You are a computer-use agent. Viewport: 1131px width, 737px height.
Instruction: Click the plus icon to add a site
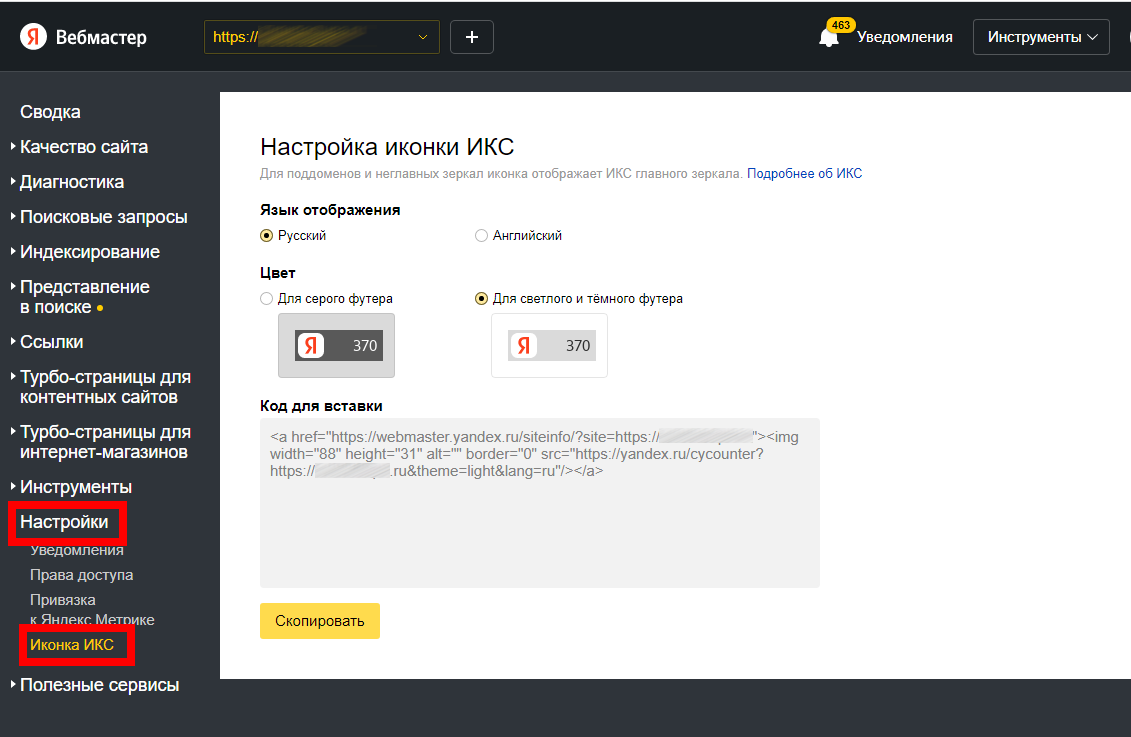pyautogui.click(x=472, y=37)
